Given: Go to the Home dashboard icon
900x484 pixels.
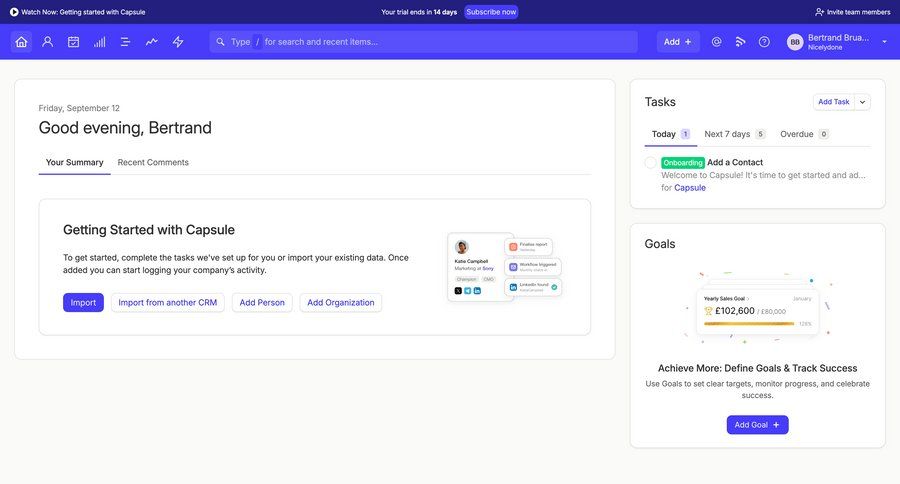Looking at the screenshot, I should click(x=21, y=42).
